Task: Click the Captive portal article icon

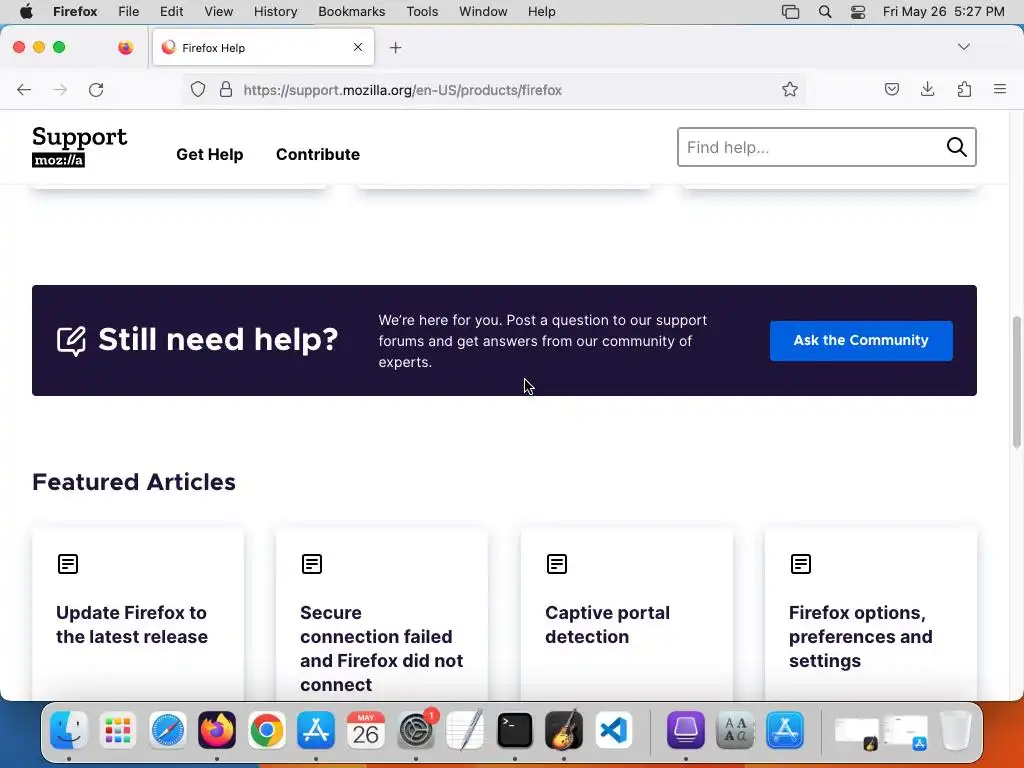Action: tap(556, 564)
